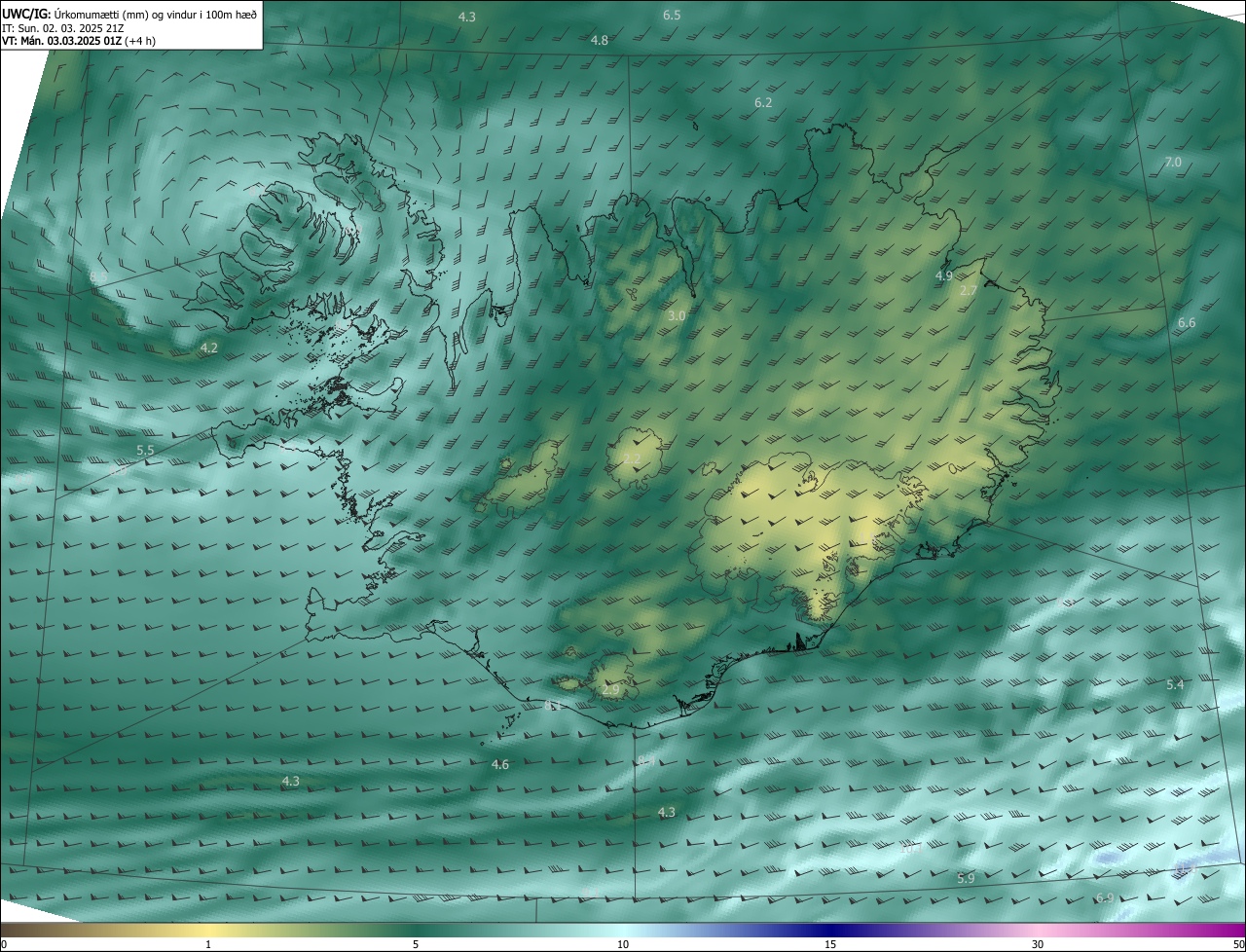Click the 1 tick label on the color scale

coord(208,944)
